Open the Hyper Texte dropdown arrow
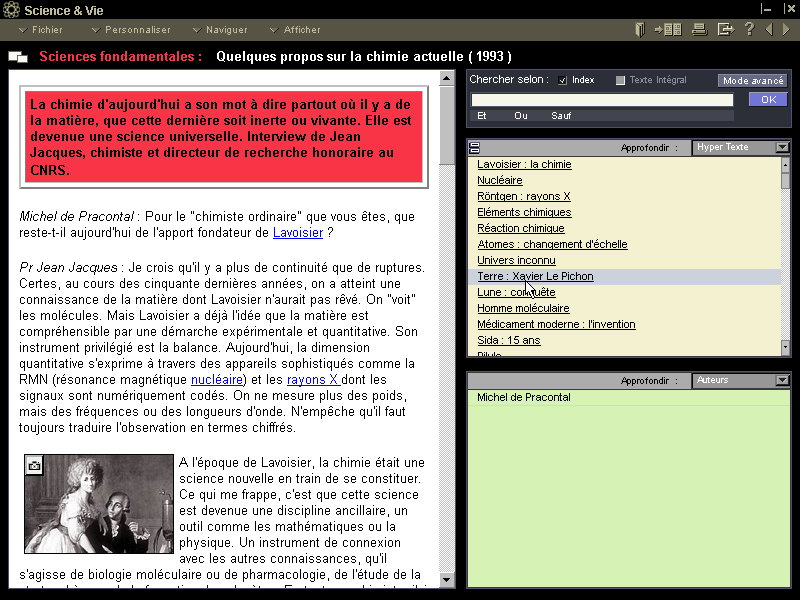800x600 pixels. pyautogui.click(x=782, y=147)
